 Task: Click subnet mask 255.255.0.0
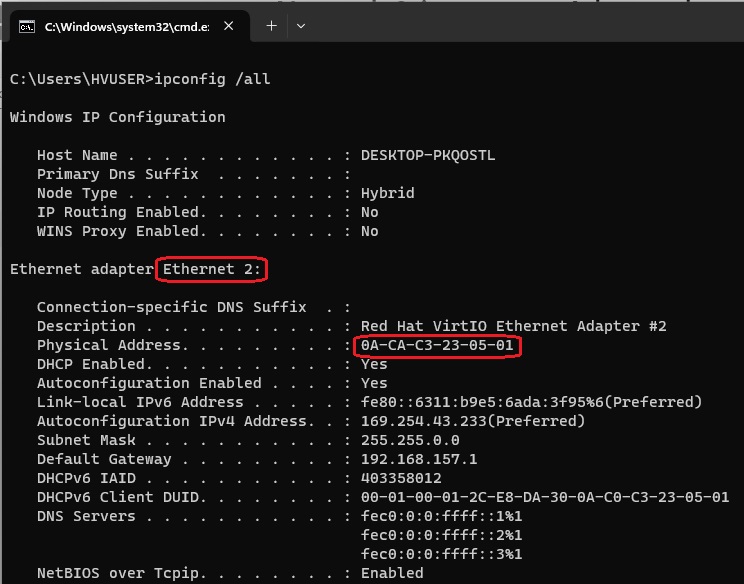[410, 440]
